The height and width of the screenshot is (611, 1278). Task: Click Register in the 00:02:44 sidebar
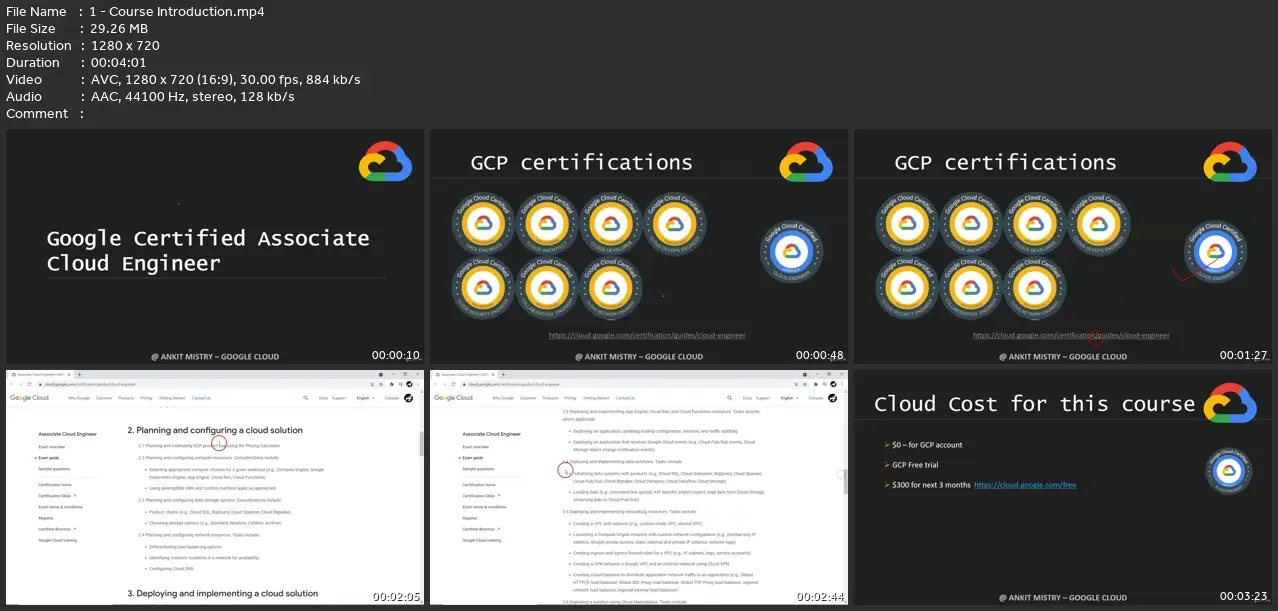(x=470, y=518)
